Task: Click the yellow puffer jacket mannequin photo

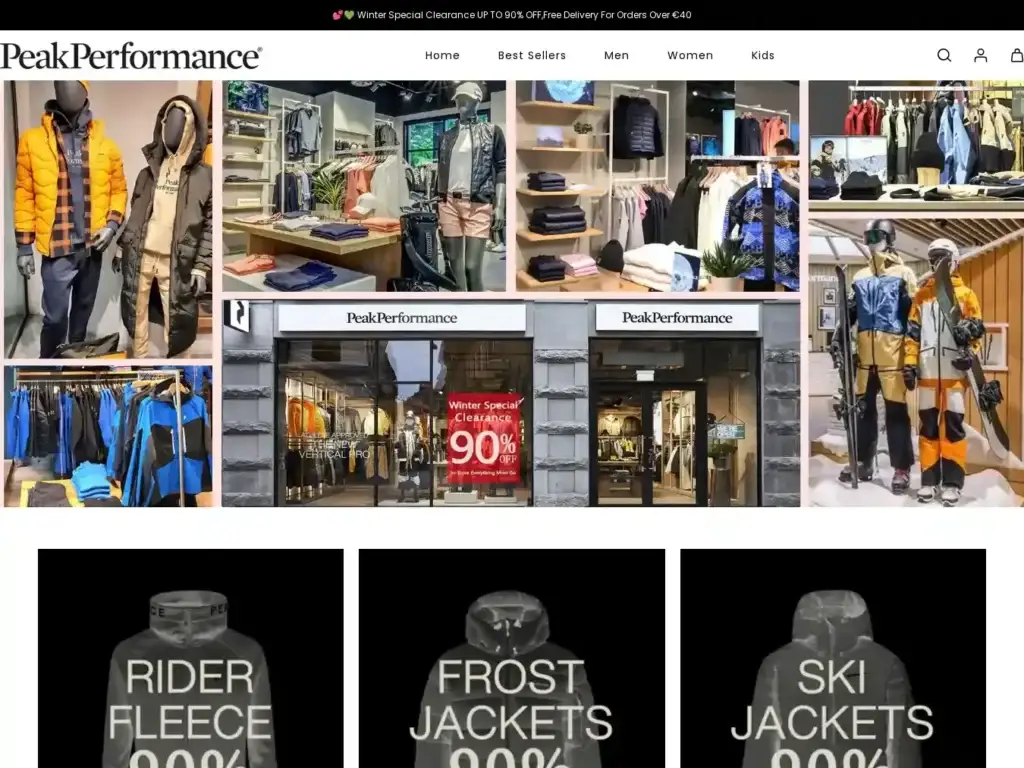Action: pos(108,218)
